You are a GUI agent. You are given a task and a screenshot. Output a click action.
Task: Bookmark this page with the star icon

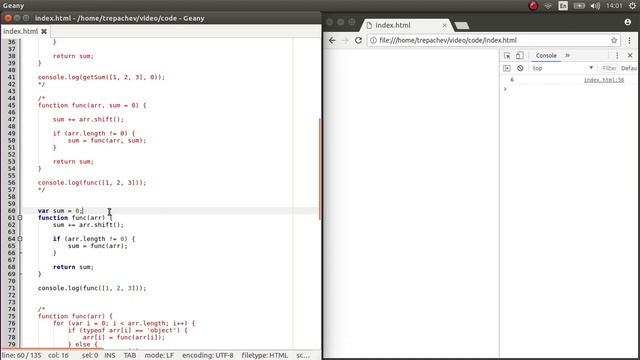(x=614, y=40)
